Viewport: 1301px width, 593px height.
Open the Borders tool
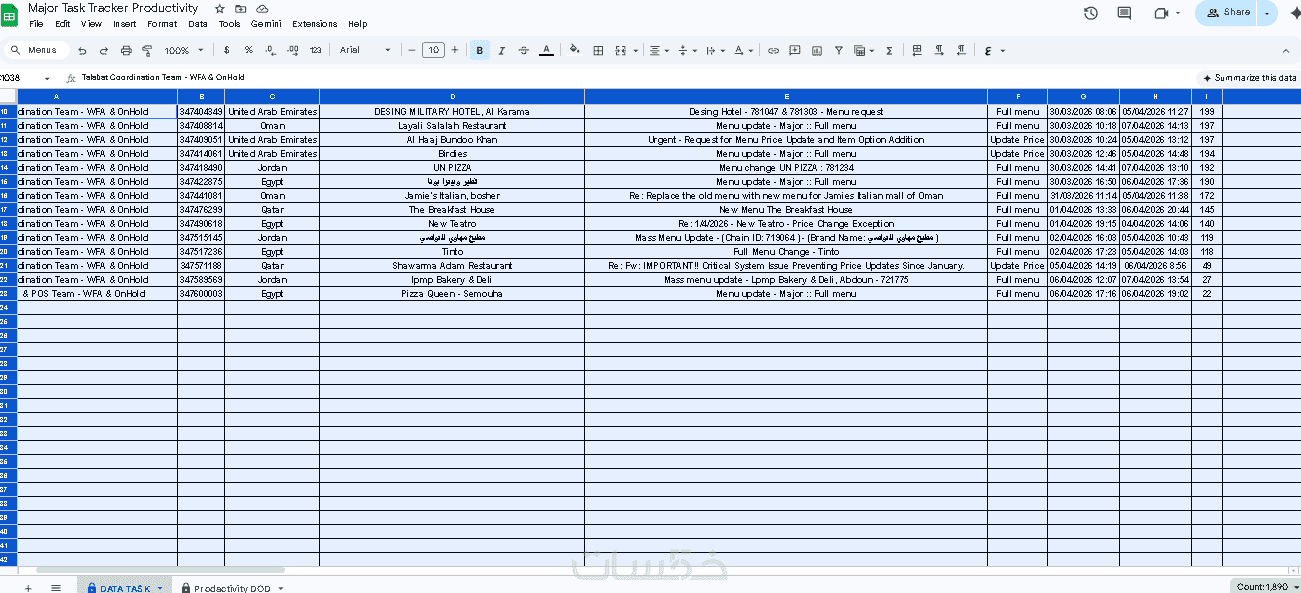click(x=598, y=50)
